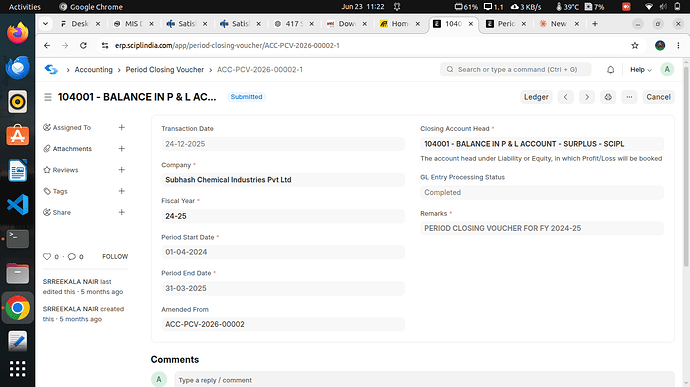Screen dimensions: 690x387
Task: Open comments count bubble icon
Action: (72, 256)
